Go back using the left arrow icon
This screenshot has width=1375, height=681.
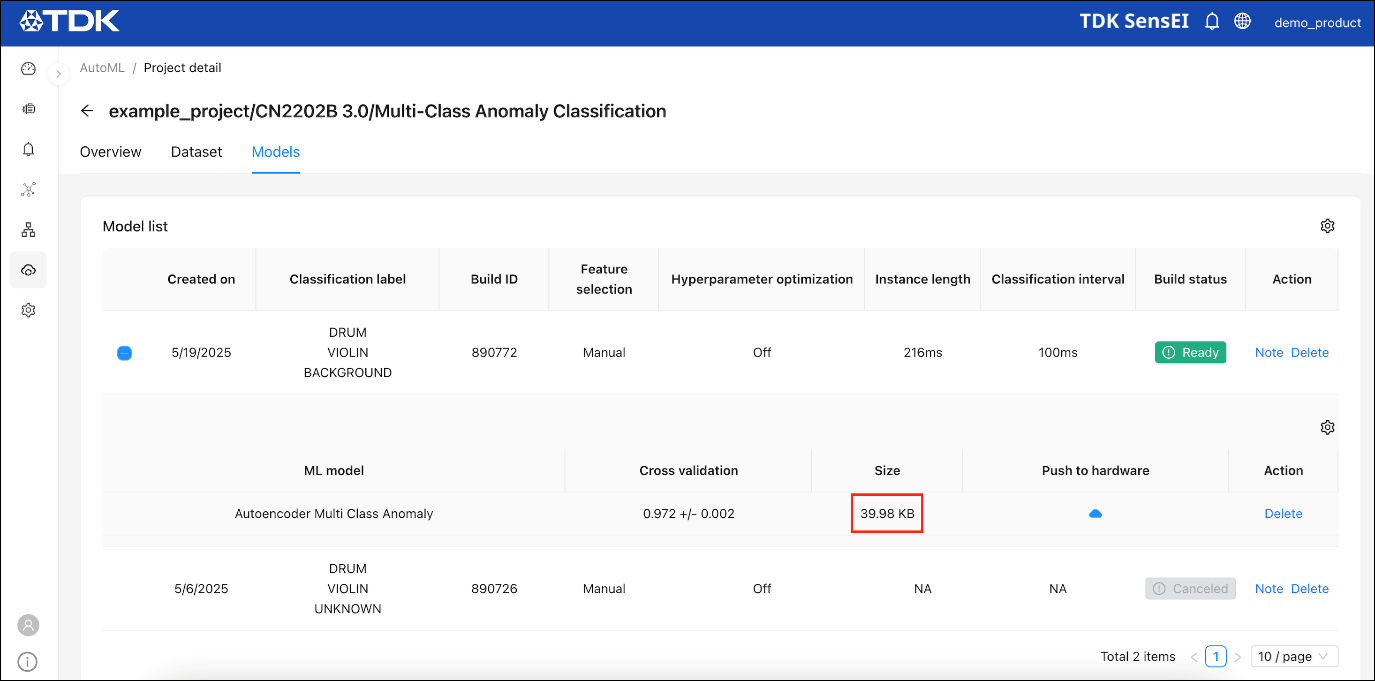87,111
